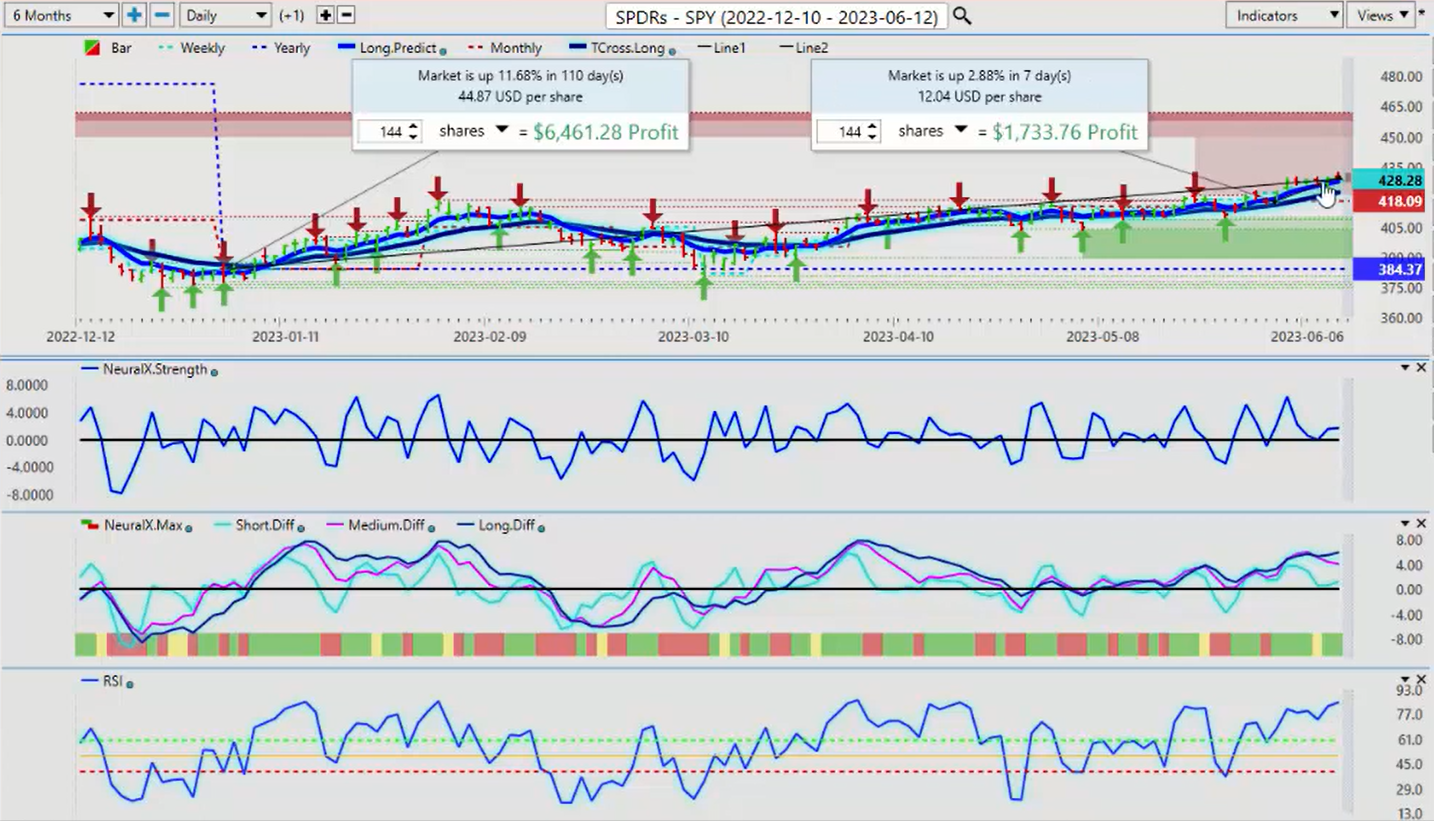This screenshot has width=1434, height=821.
Task: Click settings dot beside RSI label
Action: click(x=130, y=684)
